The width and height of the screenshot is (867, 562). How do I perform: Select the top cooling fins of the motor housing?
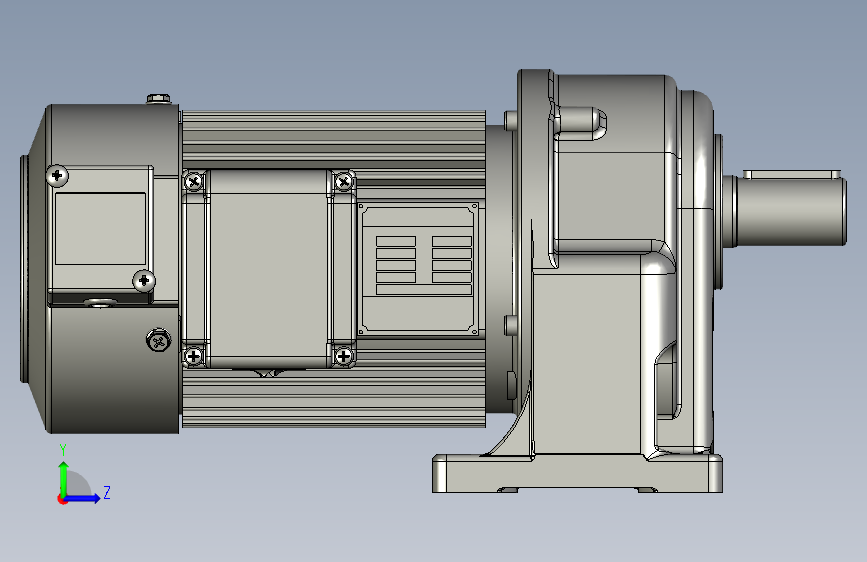coord(334,138)
